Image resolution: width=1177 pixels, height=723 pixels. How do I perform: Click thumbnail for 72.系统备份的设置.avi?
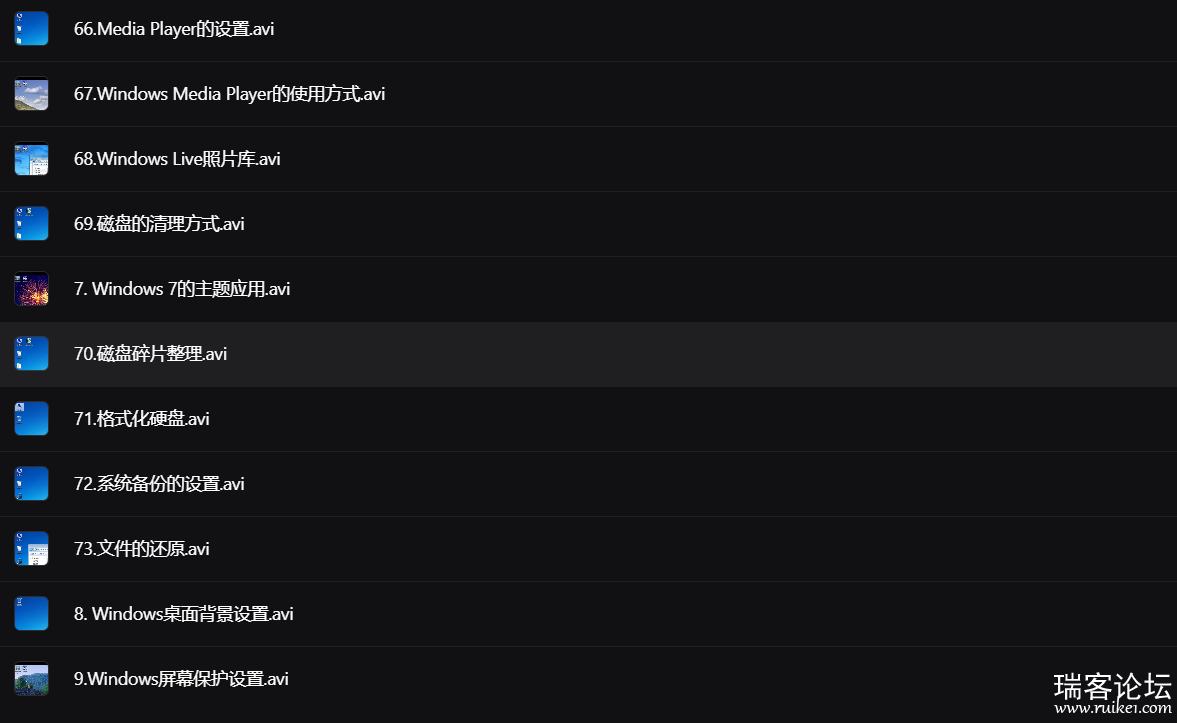[32, 484]
